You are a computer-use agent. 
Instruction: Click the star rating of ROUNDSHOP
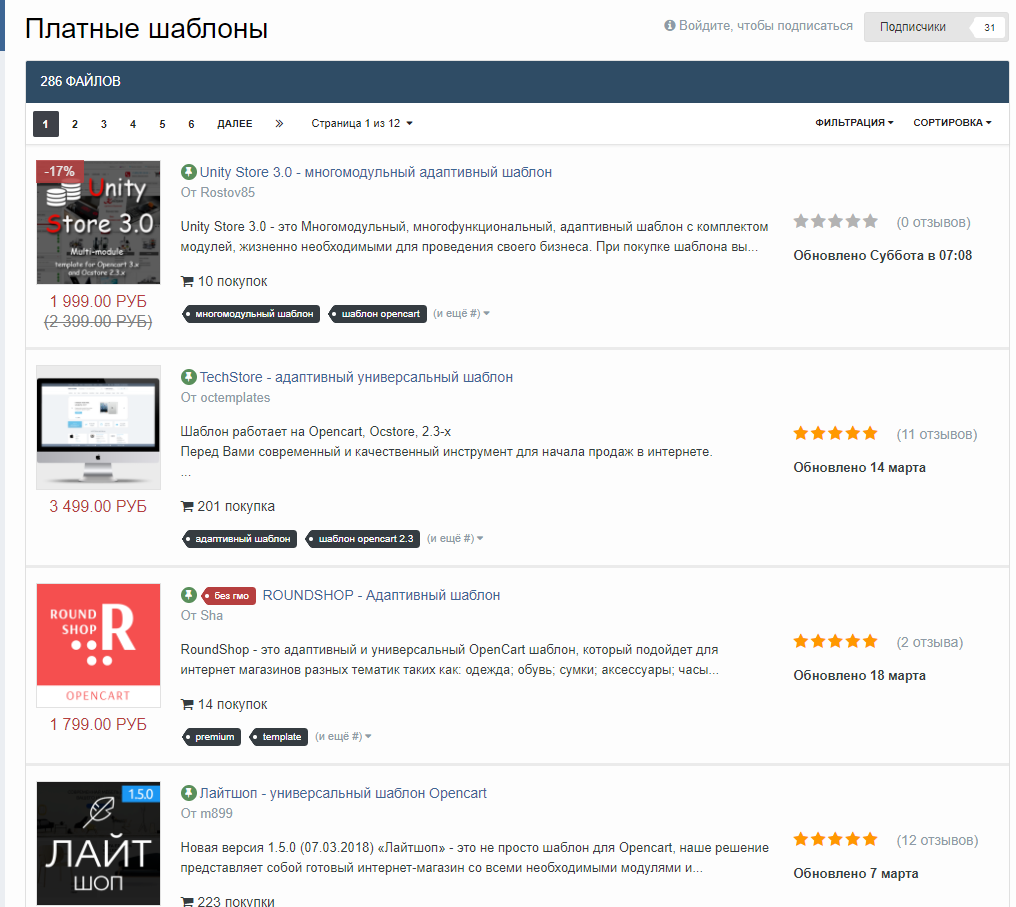coord(835,641)
